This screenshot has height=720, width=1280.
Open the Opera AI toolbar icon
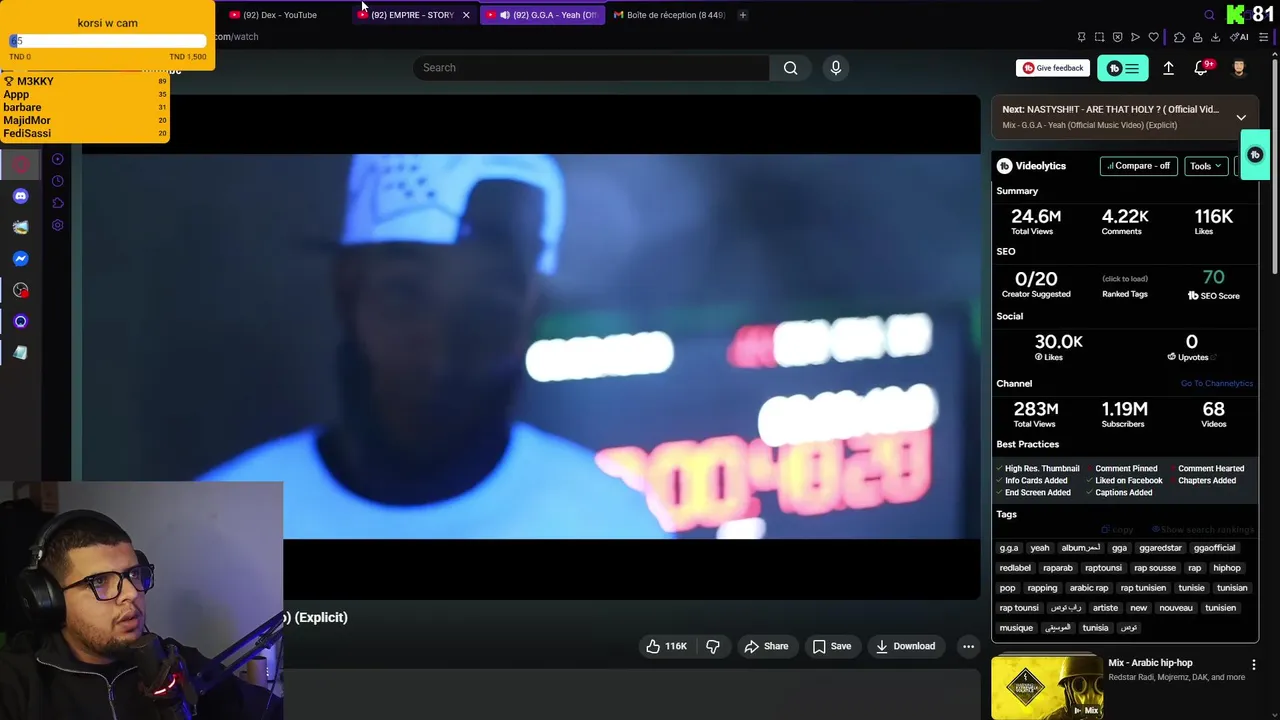click(1239, 37)
